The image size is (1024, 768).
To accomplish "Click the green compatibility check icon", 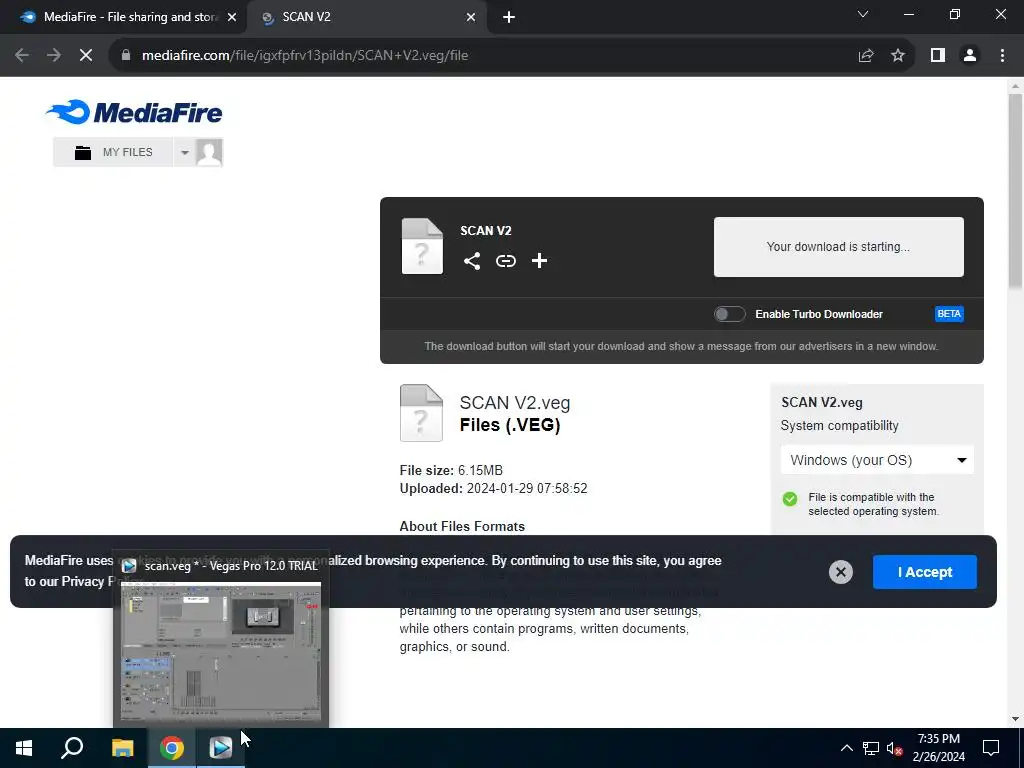I will click(x=790, y=499).
